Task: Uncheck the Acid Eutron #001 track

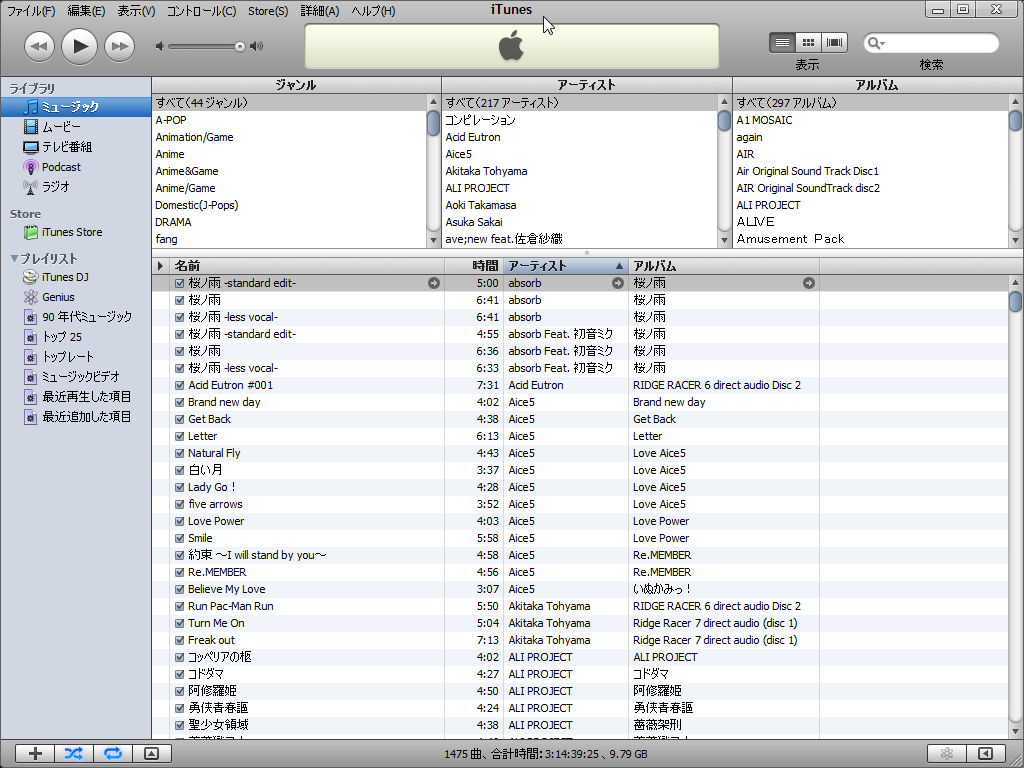Action: (x=180, y=385)
